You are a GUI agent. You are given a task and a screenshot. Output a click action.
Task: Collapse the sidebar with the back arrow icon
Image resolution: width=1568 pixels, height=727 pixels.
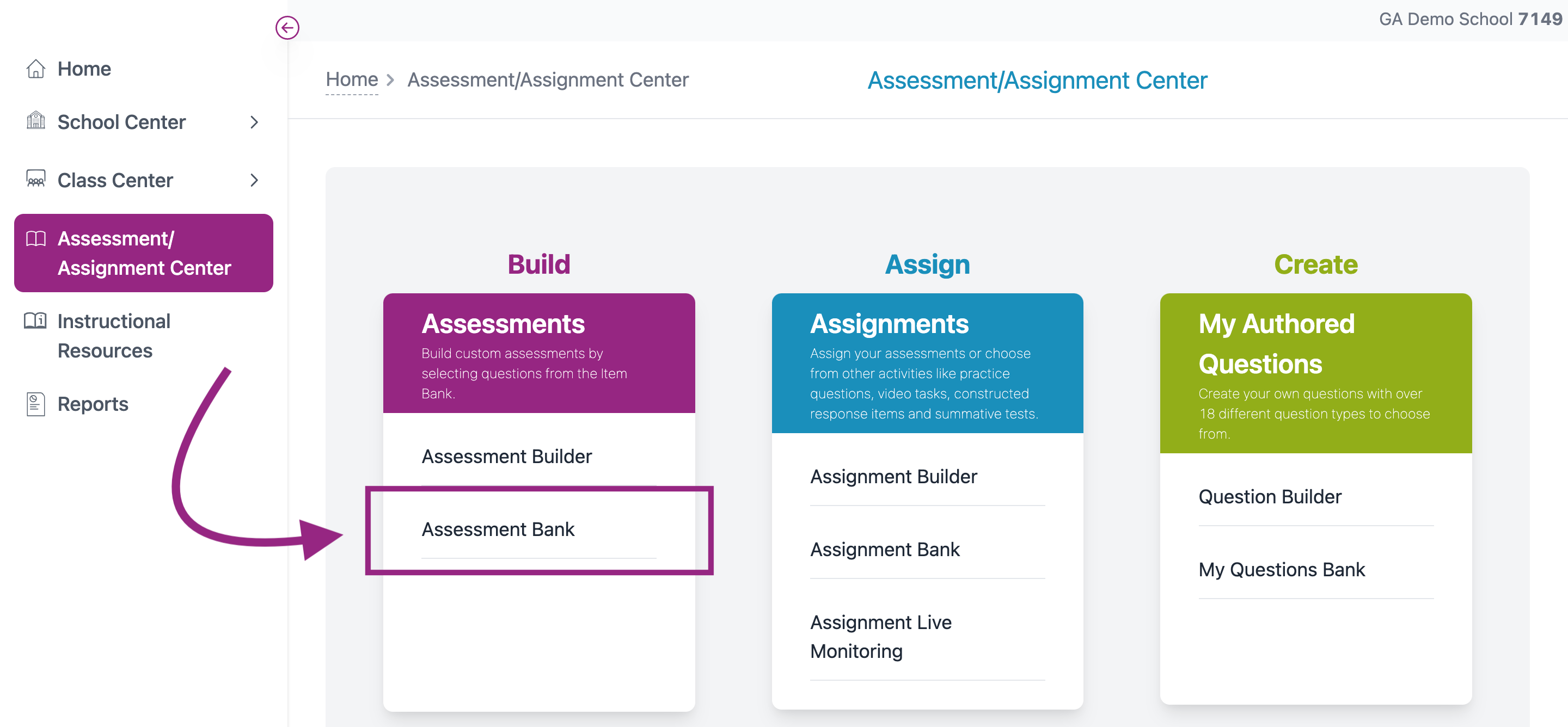[x=287, y=27]
